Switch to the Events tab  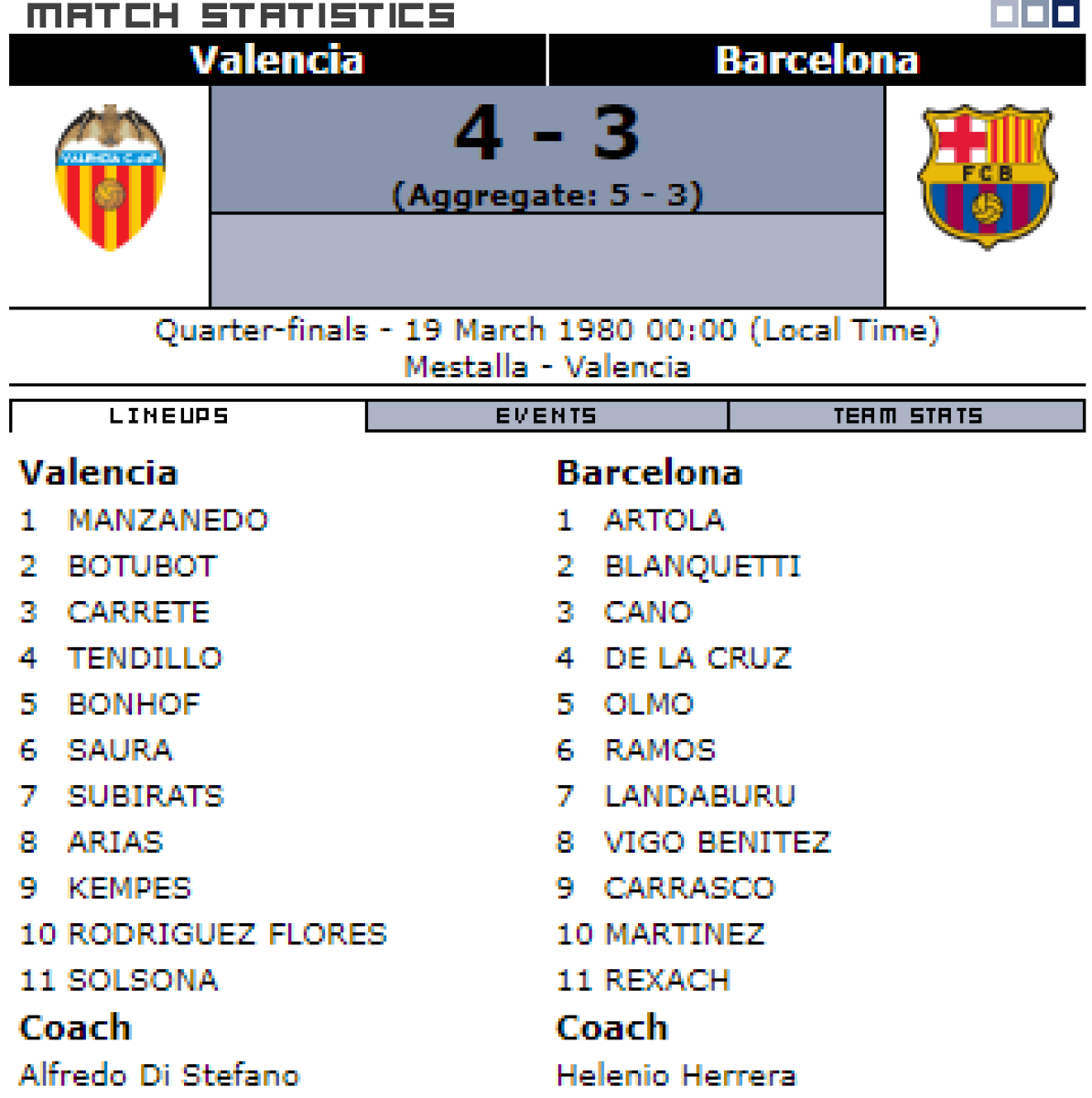(x=546, y=416)
